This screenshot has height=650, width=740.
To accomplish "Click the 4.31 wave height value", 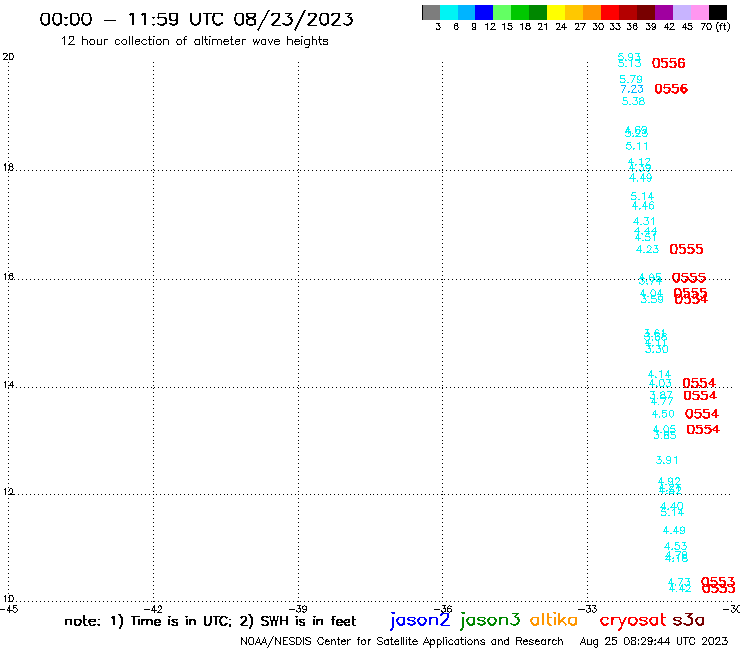I will coord(644,221).
